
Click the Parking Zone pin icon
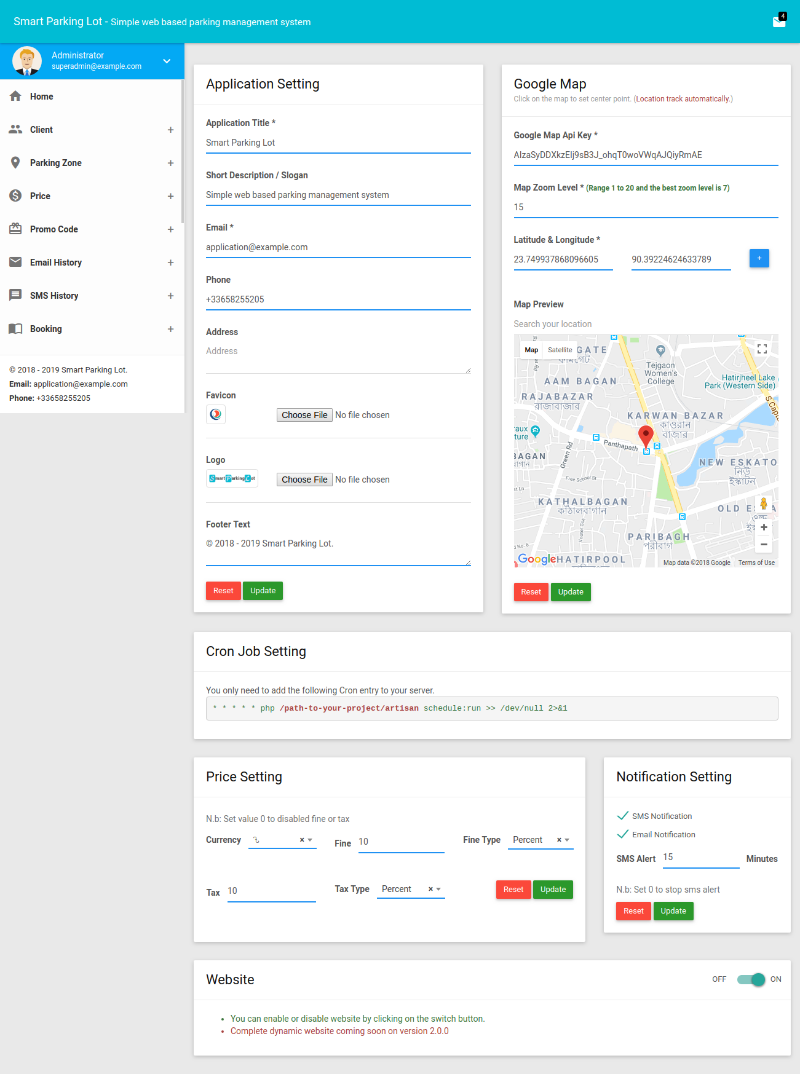pyautogui.click(x=15, y=163)
